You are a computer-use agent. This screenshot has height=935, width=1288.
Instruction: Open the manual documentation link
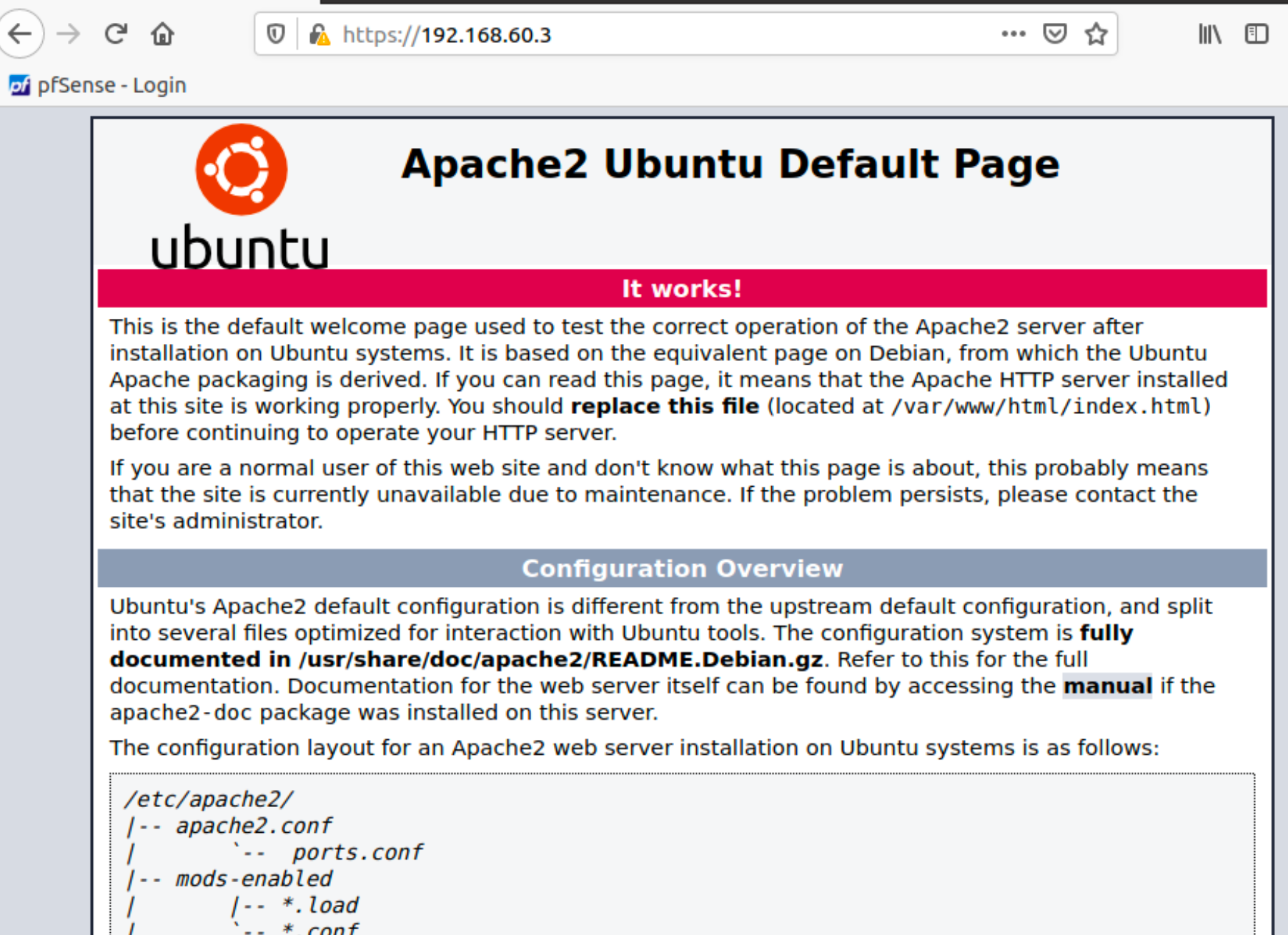pos(1107,686)
